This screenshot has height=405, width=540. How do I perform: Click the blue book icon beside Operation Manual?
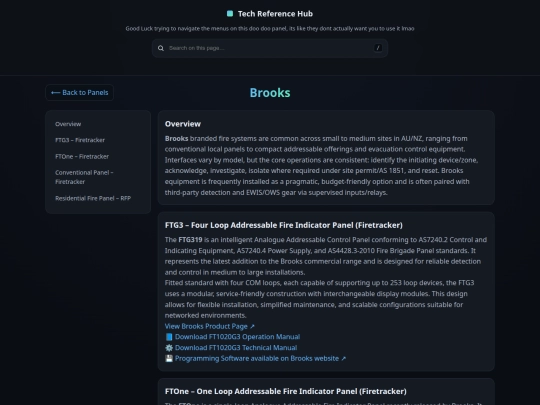(x=169, y=337)
